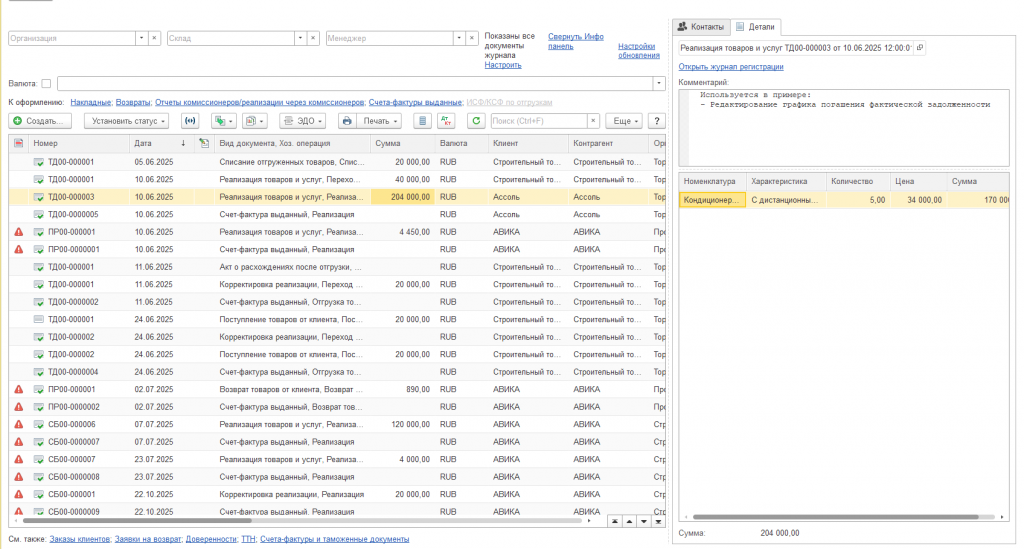Click the parentheses linked documents icon
Image resolution: width=1024 pixels, height=549 pixels.
tap(190, 121)
